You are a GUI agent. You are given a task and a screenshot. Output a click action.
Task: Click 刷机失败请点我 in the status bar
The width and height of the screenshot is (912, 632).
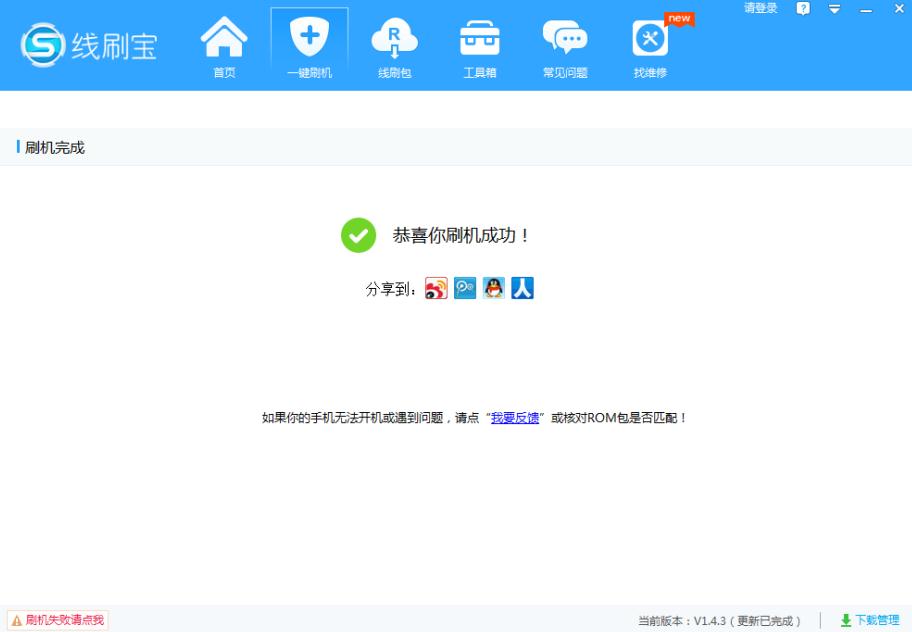click(x=57, y=620)
